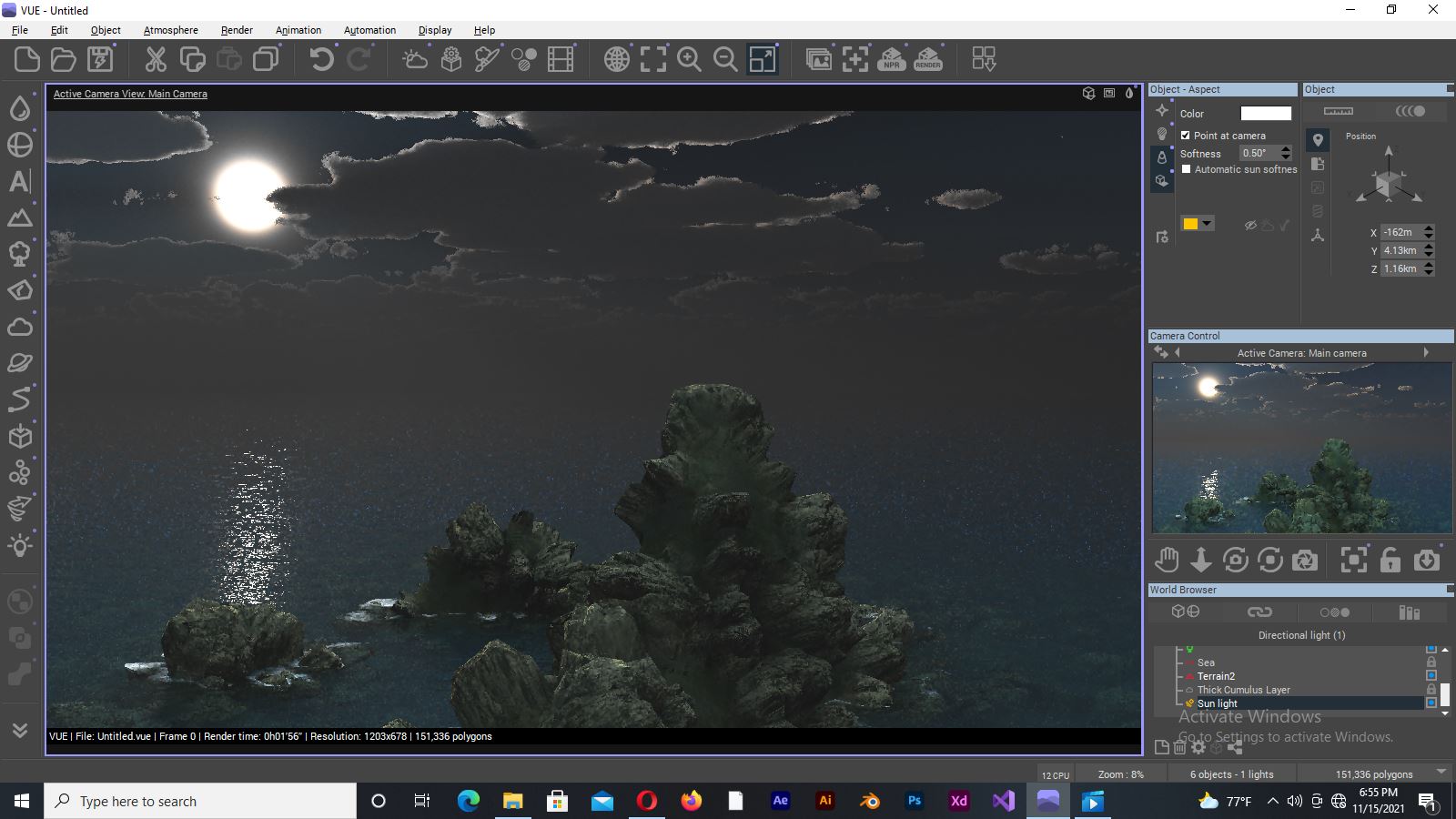Image resolution: width=1456 pixels, height=819 pixels.
Task: Click Active Camera View: Main Camera title
Action: [130, 94]
